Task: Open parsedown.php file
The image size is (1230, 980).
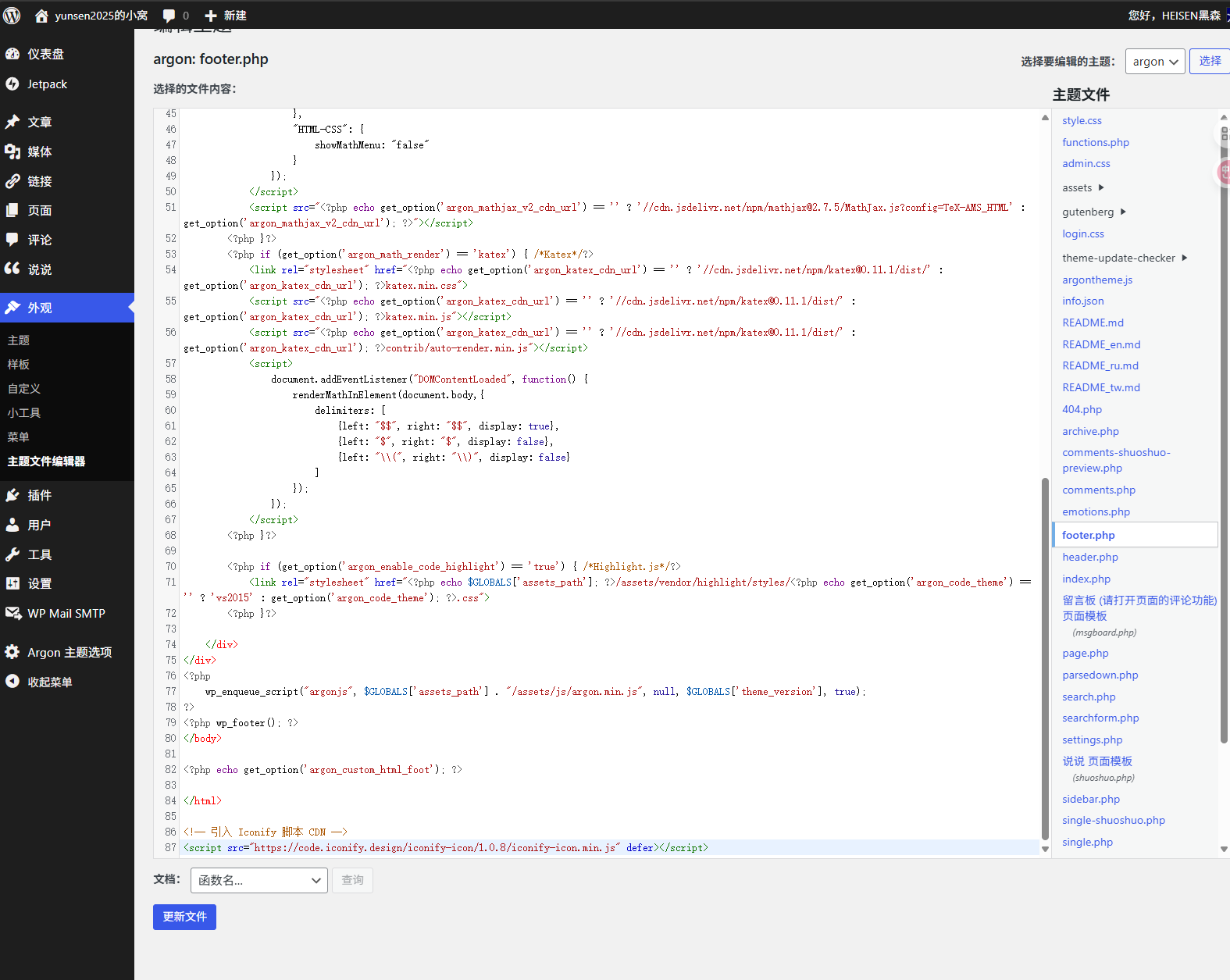Action: point(1100,675)
